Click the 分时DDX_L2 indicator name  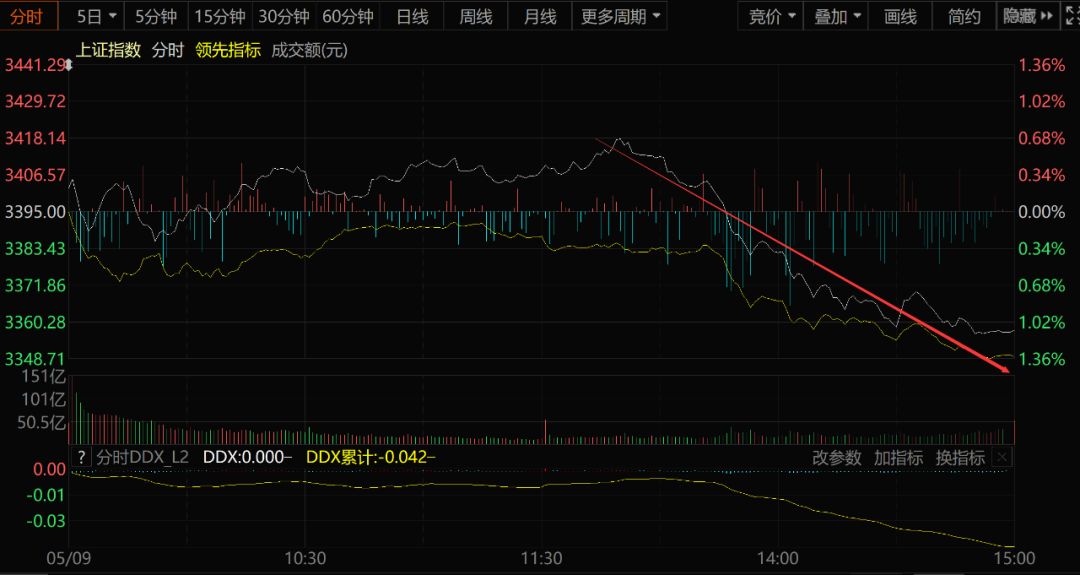coord(143,457)
